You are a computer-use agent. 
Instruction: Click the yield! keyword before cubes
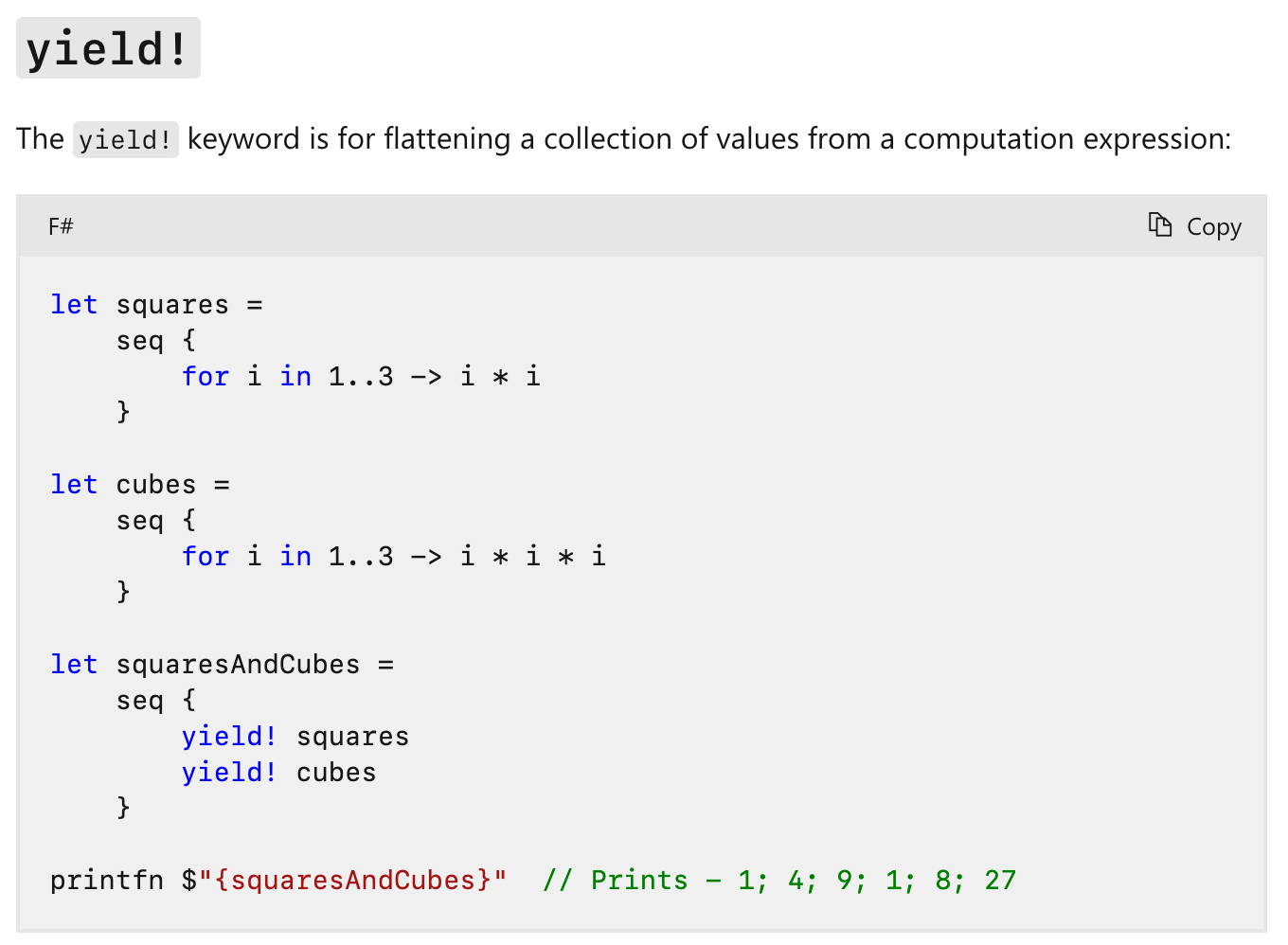(x=229, y=773)
